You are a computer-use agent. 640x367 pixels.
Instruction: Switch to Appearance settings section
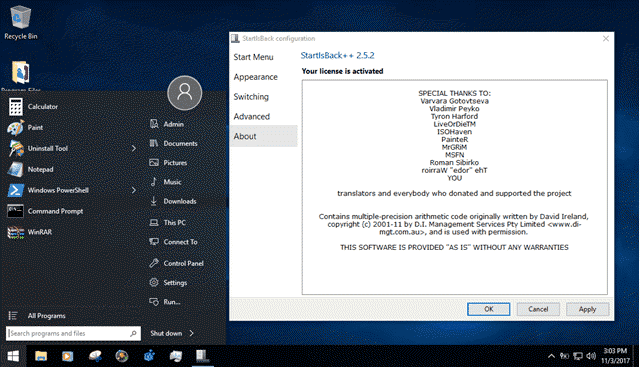pyautogui.click(x=256, y=77)
